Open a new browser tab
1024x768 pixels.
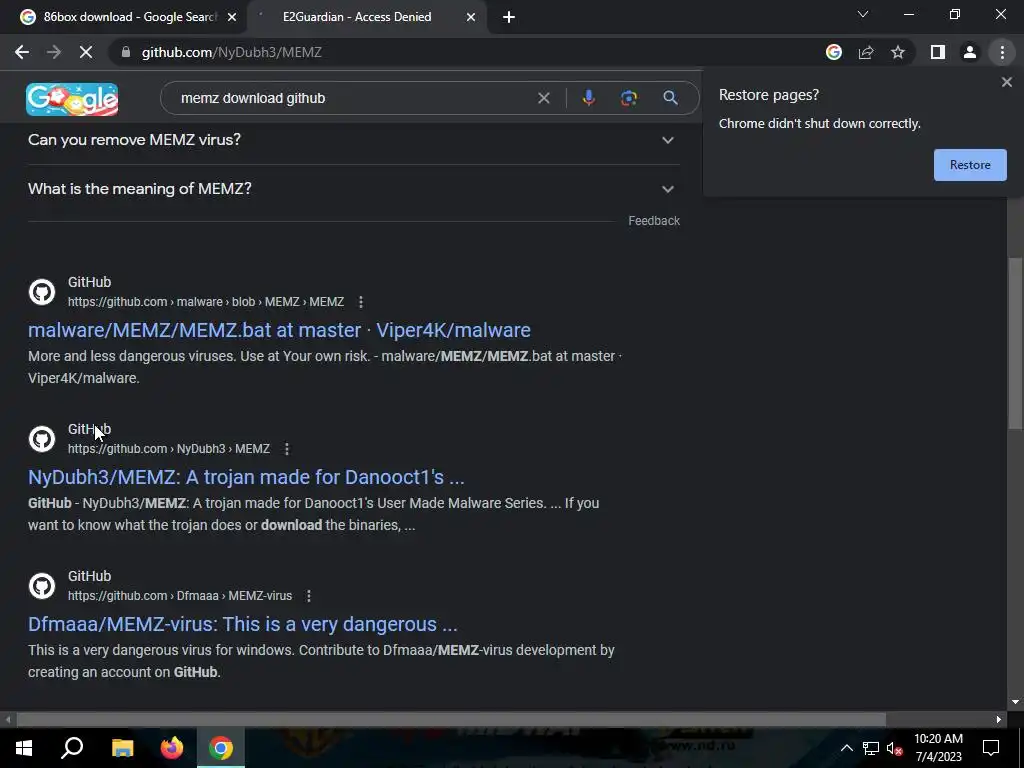click(x=509, y=17)
